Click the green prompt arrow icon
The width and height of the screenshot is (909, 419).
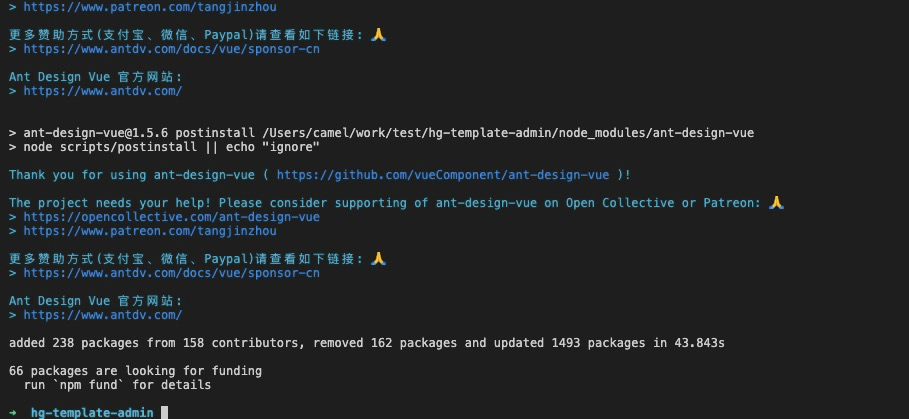click(x=13, y=413)
